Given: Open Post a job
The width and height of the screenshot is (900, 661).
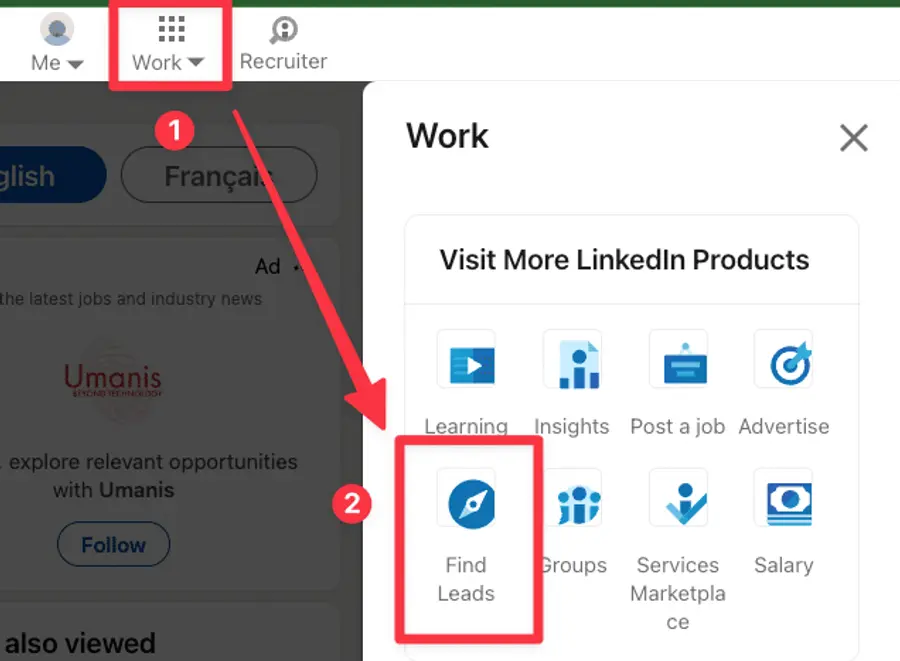Looking at the screenshot, I should point(678,361).
